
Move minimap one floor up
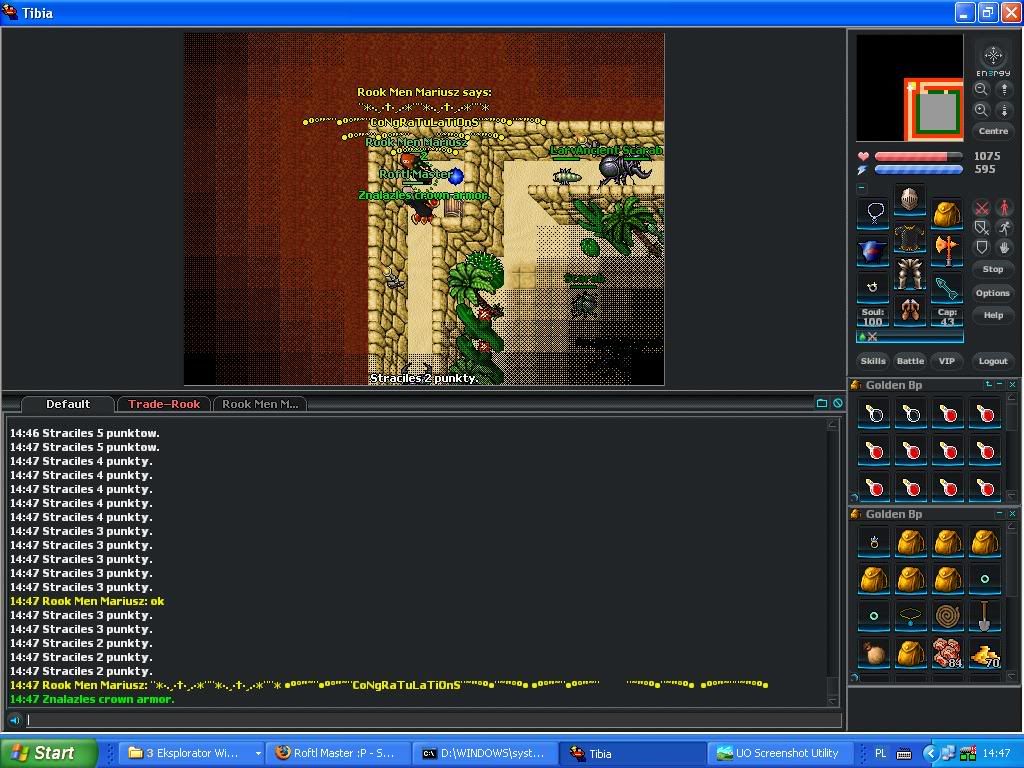pos(1004,89)
